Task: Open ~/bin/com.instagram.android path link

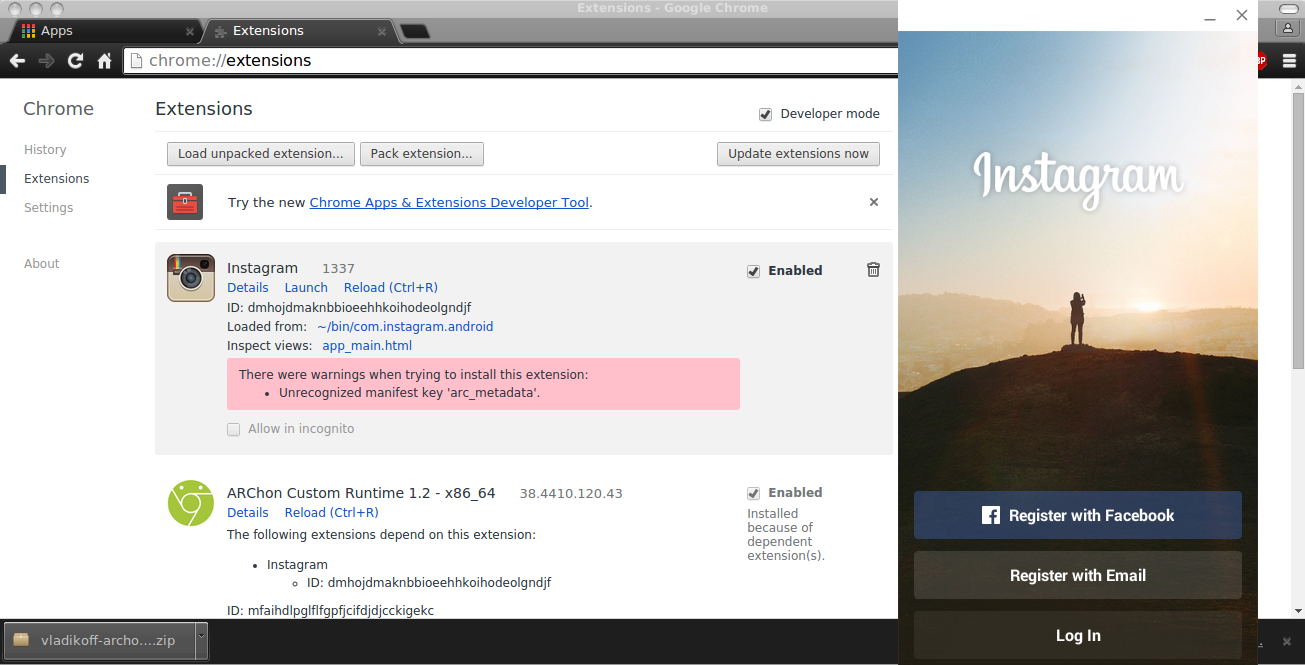Action: click(405, 327)
